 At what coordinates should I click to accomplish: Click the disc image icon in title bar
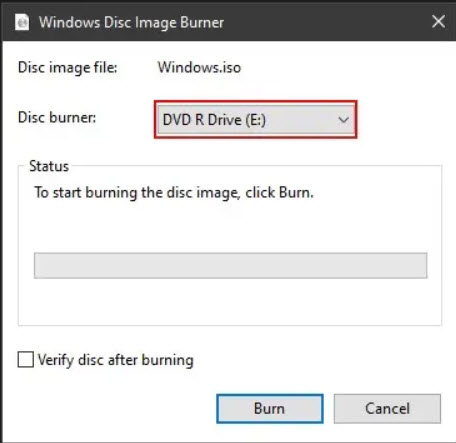coord(22,22)
